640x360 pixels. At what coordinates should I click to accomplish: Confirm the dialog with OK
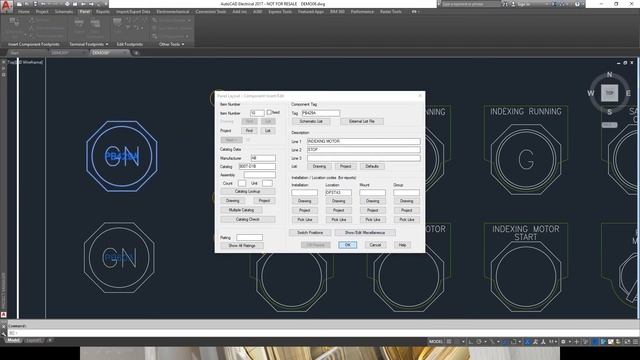pos(347,245)
